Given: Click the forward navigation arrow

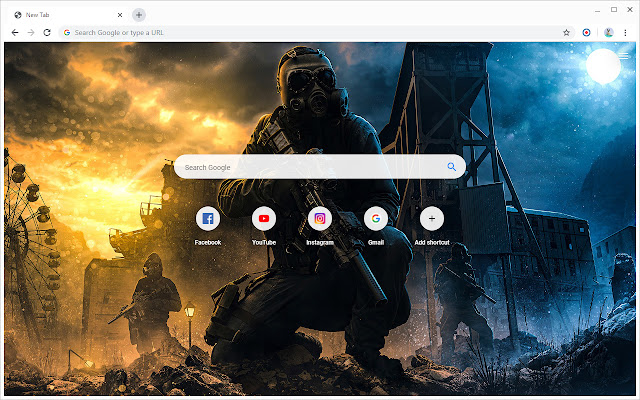Looking at the screenshot, I should (31, 33).
